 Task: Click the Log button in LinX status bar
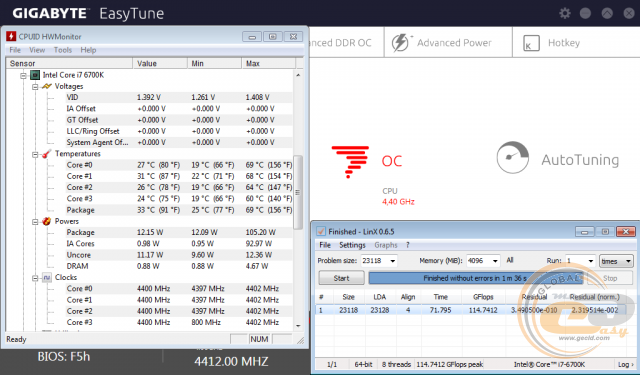click(x=625, y=364)
